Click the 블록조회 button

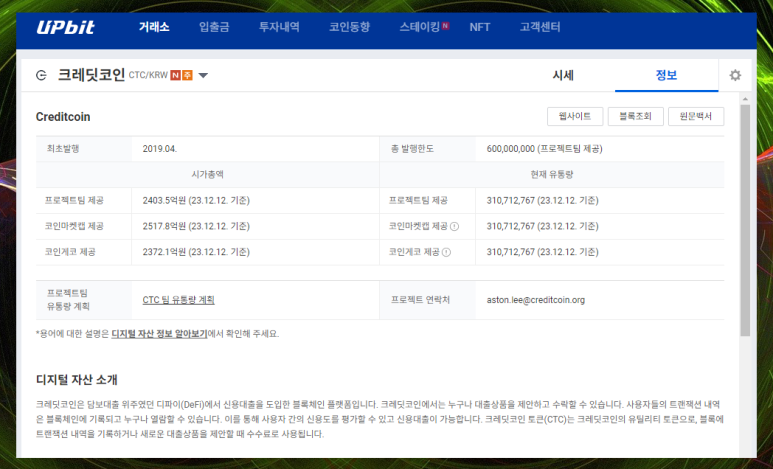(635, 116)
